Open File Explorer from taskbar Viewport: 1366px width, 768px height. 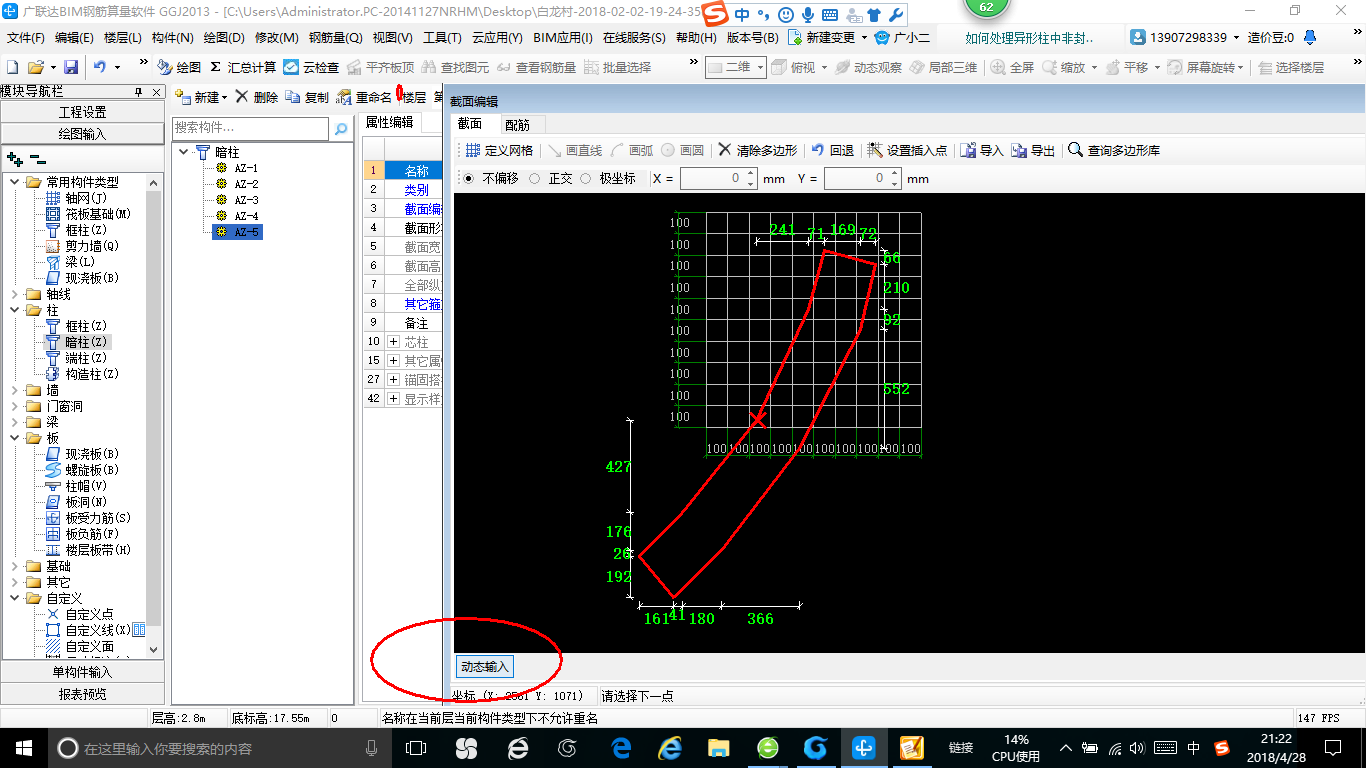718,748
